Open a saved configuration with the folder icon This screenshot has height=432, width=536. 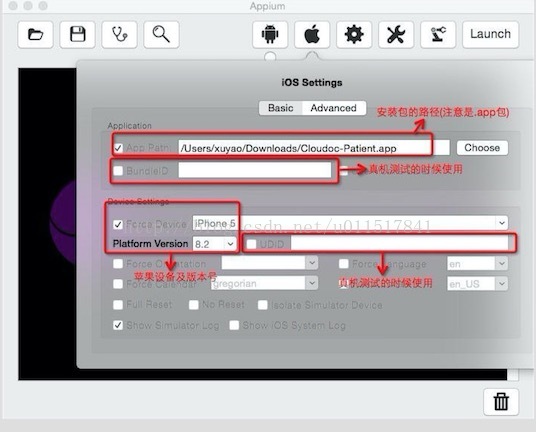pos(36,34)
